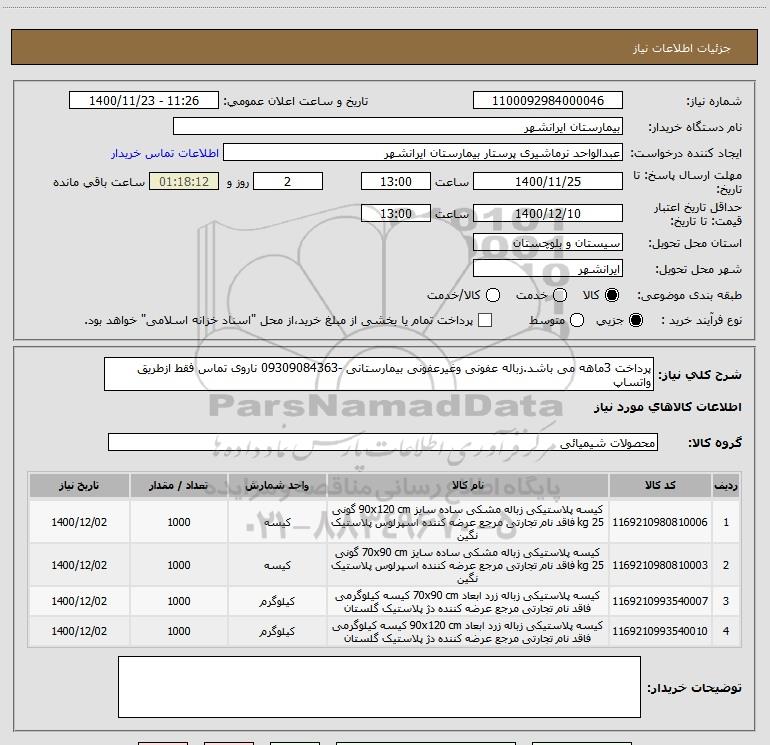
Task: Select product code 116921098081​0006
Action: (x=660, y=522)
